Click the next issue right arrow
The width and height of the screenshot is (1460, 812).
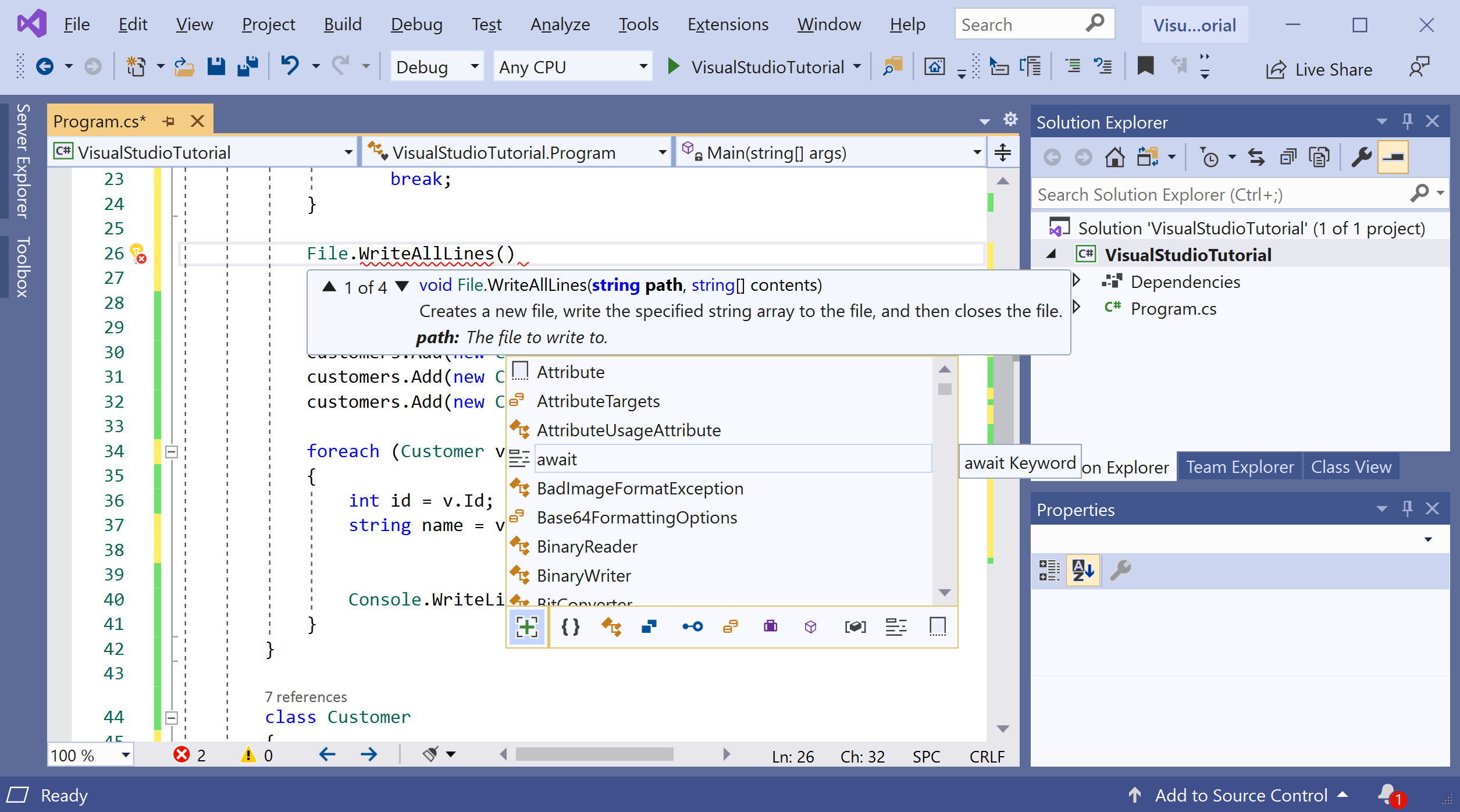[x=369, y=755]
